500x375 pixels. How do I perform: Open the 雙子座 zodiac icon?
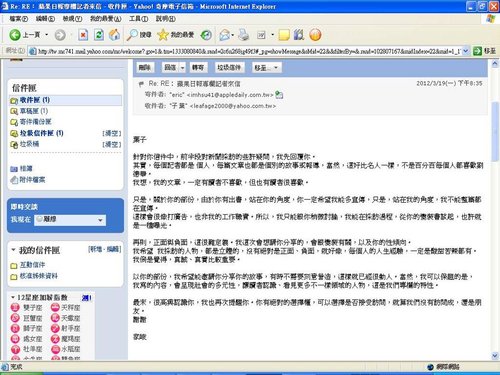15,307
